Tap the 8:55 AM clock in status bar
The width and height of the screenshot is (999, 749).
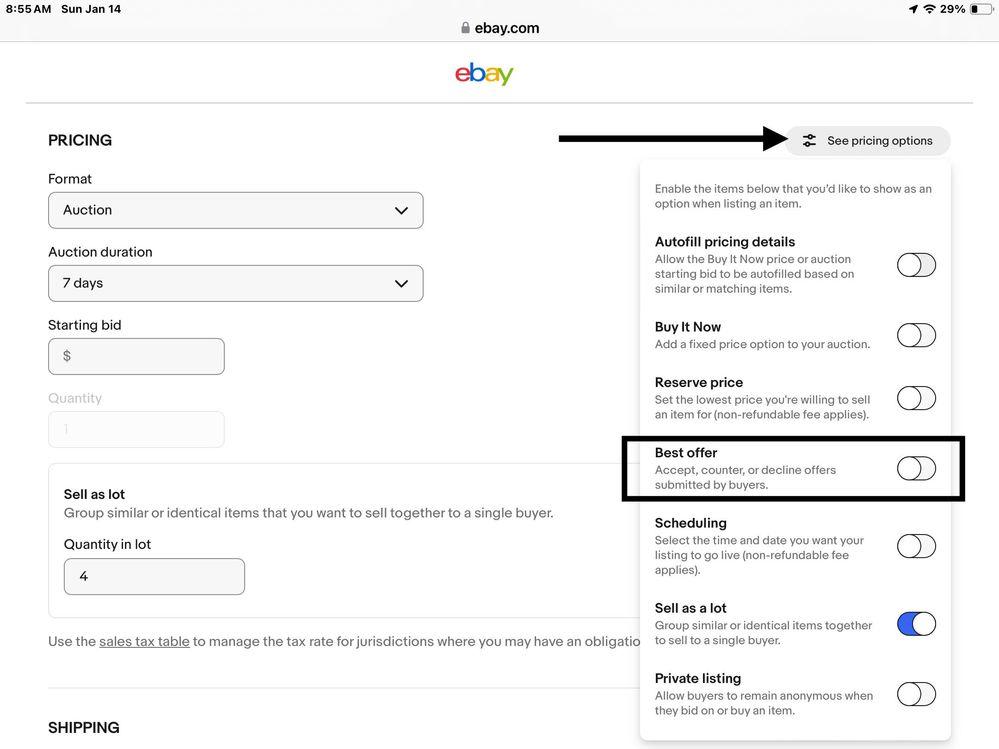[28, 9]
